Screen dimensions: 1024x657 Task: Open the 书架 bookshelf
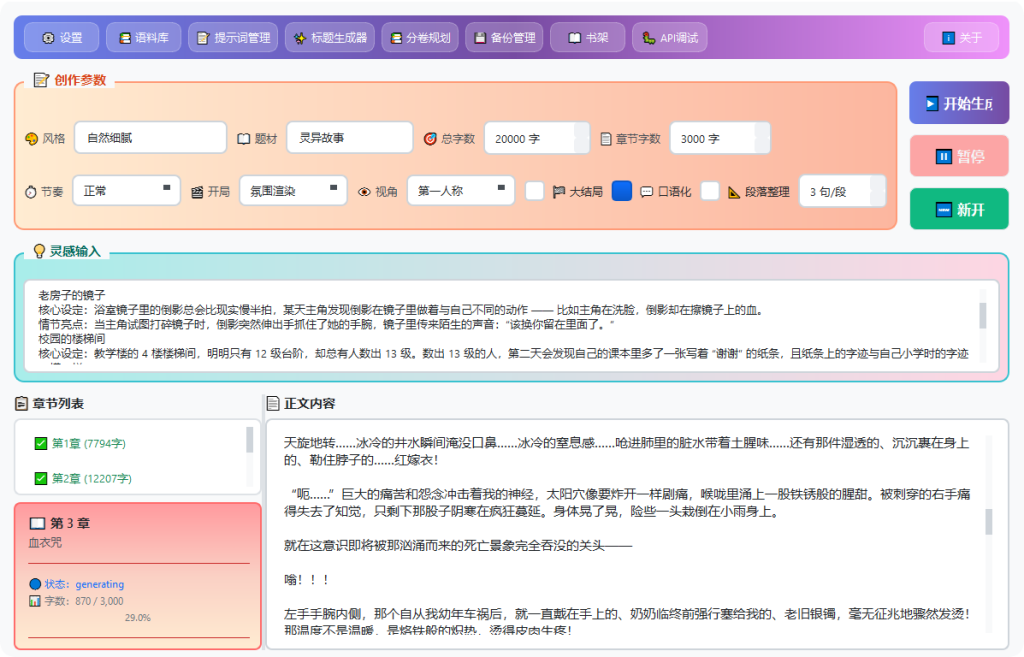coord(586,37)
